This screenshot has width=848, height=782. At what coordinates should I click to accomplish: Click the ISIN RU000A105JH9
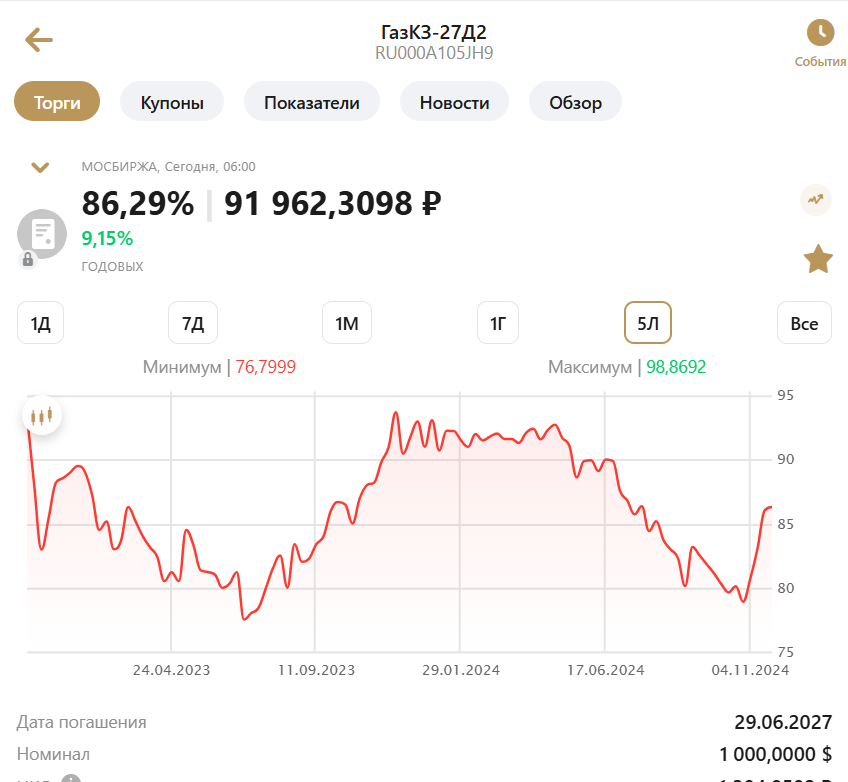point(434,53)
